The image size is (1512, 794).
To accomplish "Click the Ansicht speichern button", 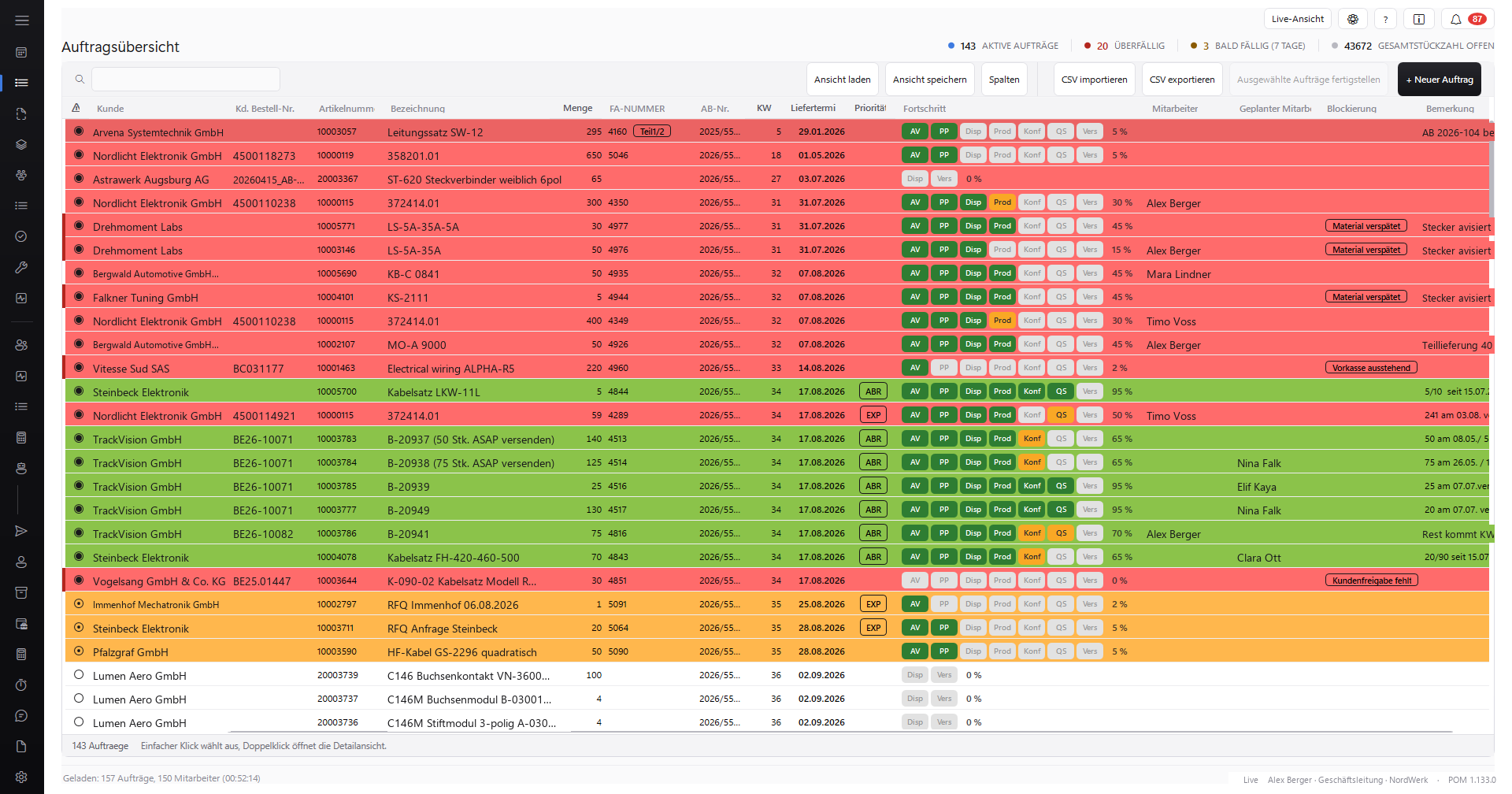I will [x=930, y=80].
